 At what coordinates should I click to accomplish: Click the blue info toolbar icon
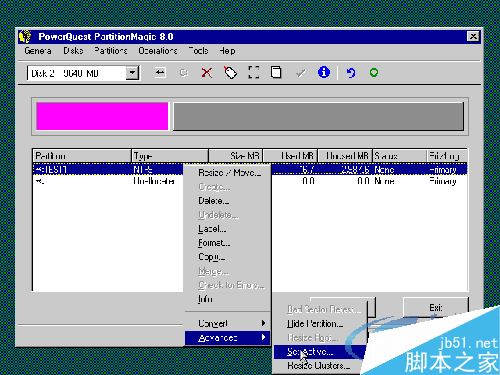[324, 72]
